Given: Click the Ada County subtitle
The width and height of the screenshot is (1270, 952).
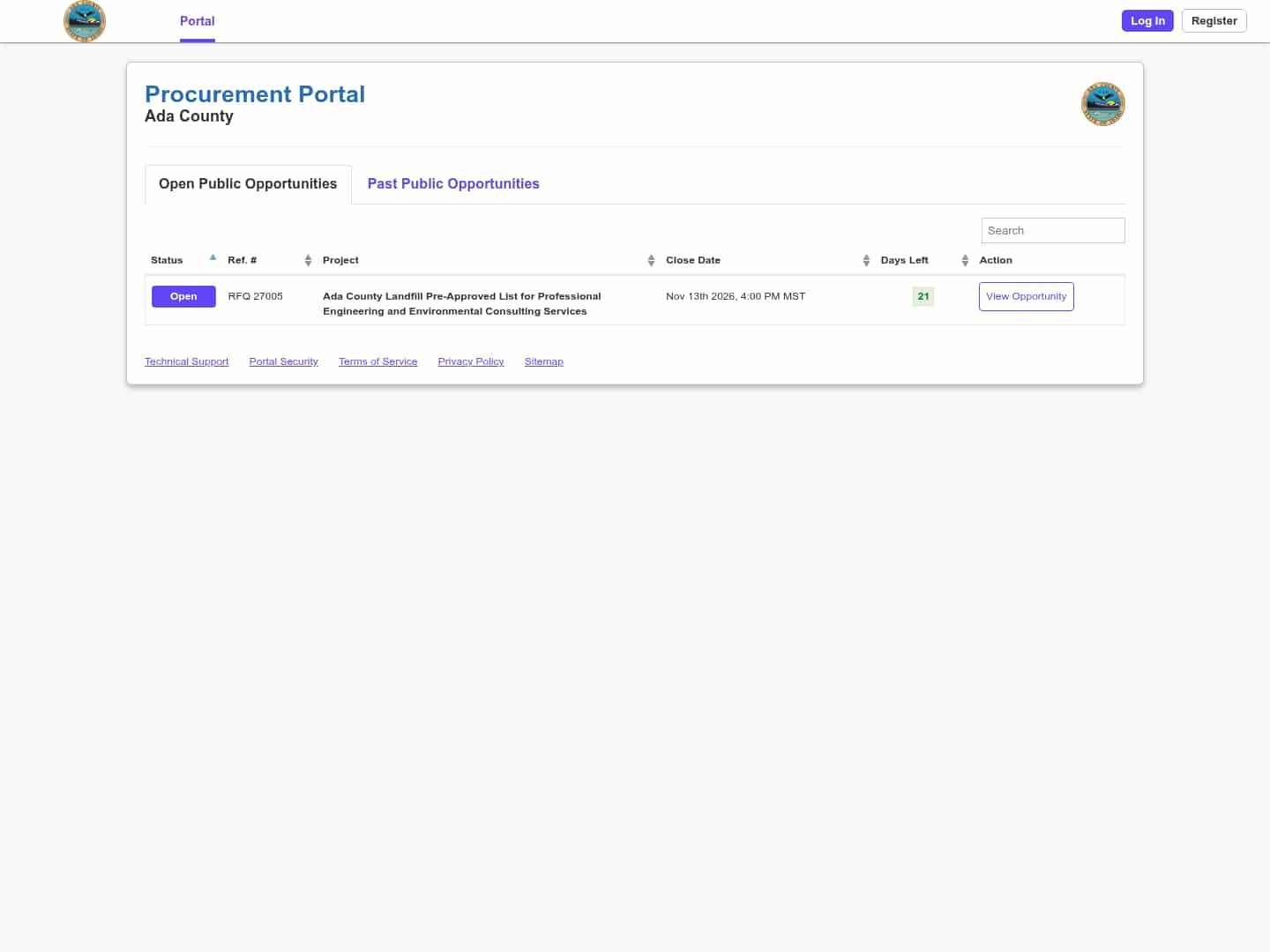Looking at the screenshot, I should pyautogui.click(x=189, y=116).
